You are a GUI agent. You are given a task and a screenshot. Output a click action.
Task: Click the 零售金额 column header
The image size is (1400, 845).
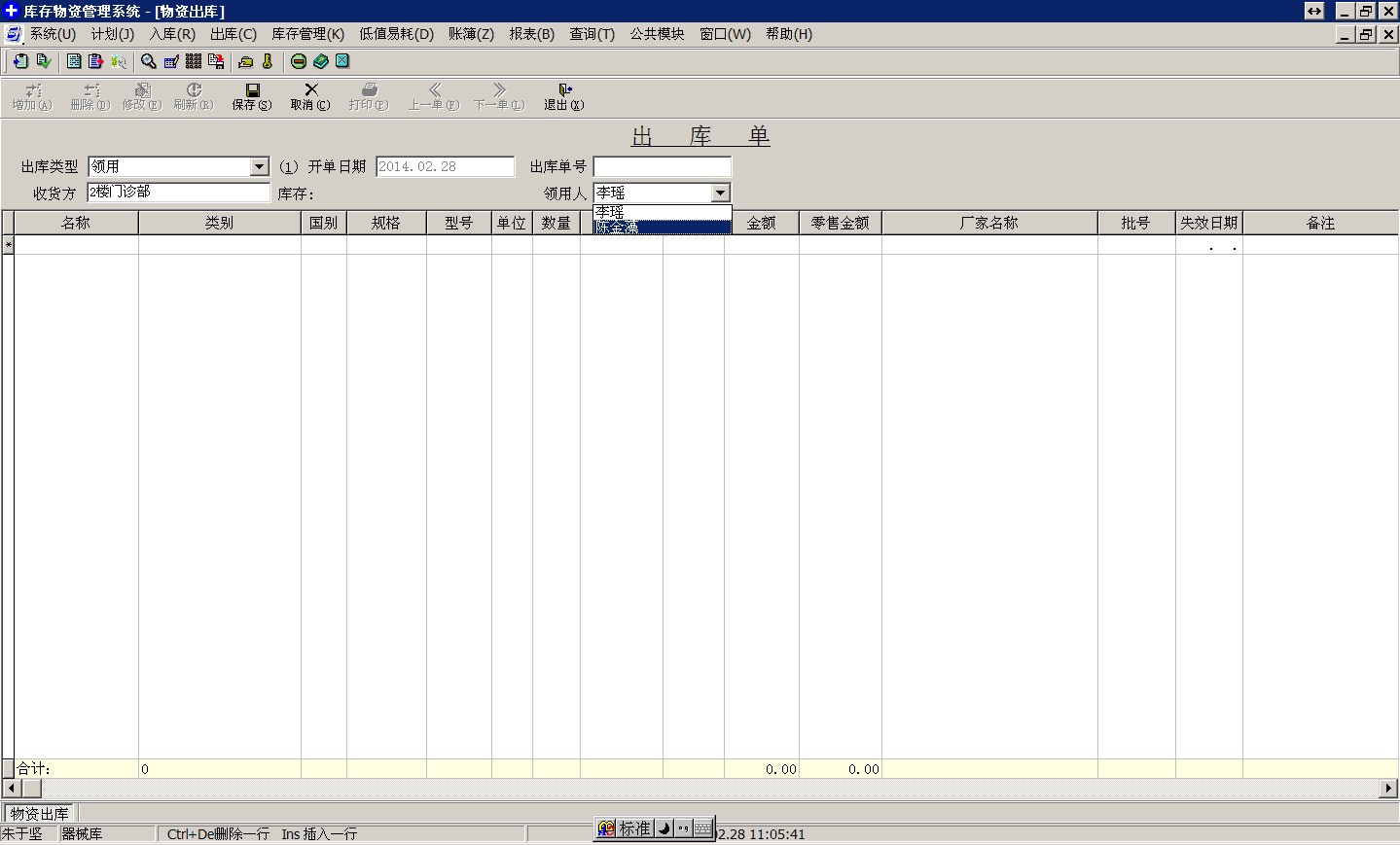tap(841, 223)
